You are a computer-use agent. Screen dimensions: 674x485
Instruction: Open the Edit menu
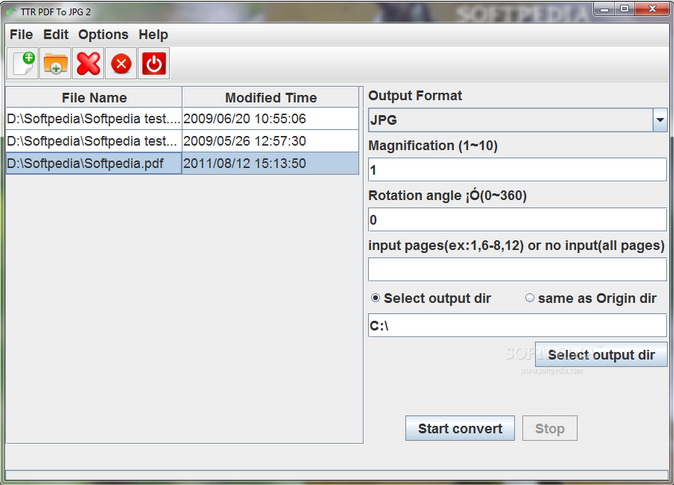55,34
